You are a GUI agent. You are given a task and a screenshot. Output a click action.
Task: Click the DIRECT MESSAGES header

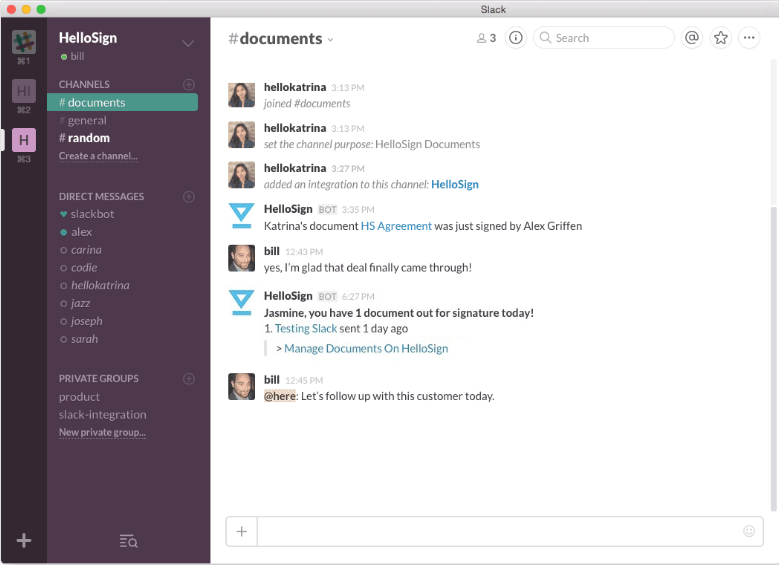pyautogui.click(x=101, y=197)
